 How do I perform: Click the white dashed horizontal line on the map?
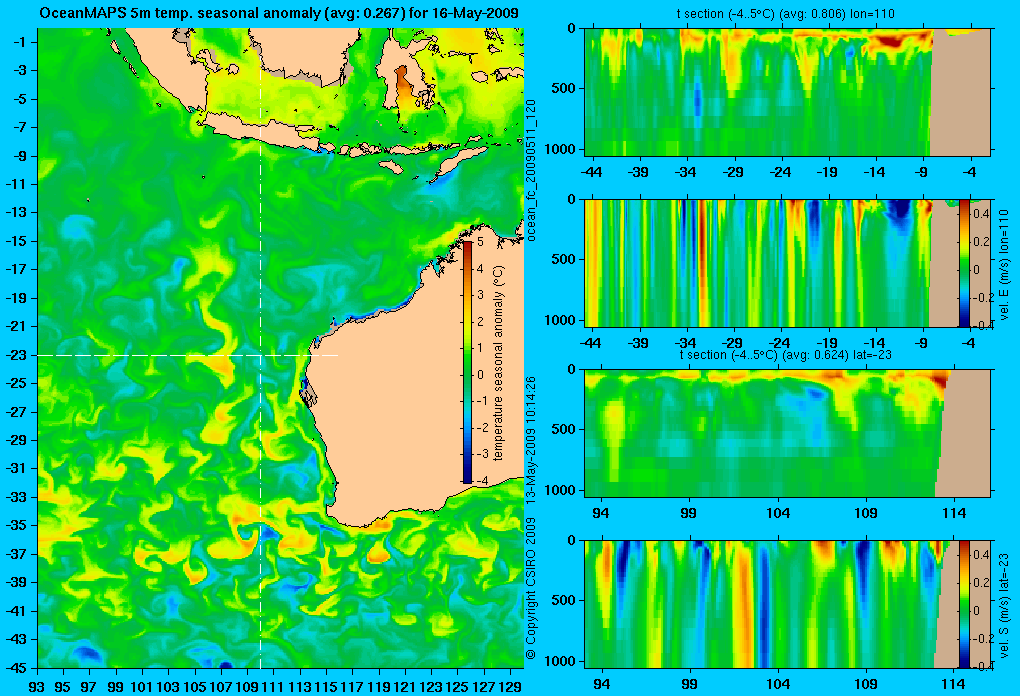tap(188, 355)
